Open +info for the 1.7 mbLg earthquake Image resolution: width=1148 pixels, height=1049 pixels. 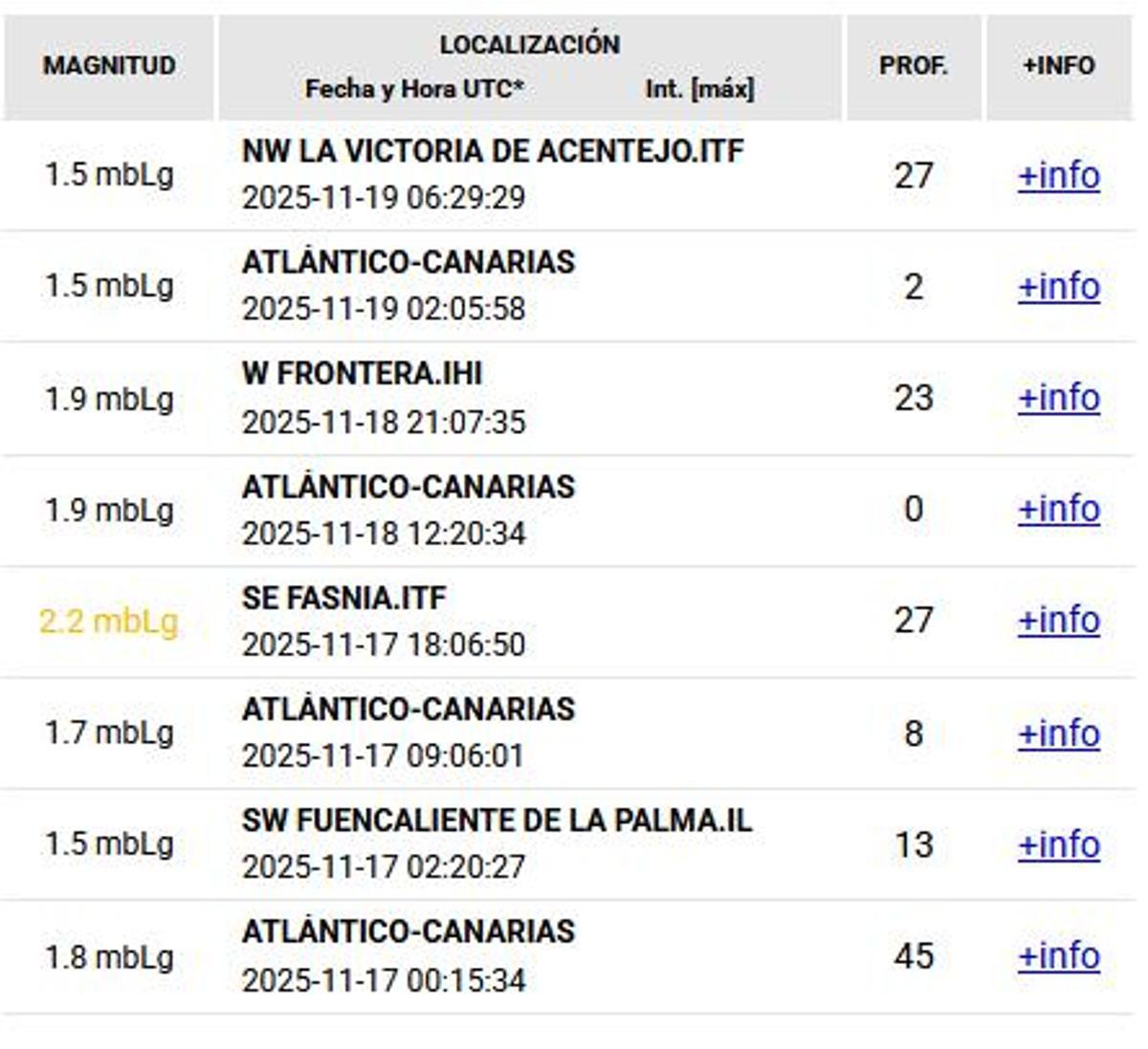(1058, 732)
